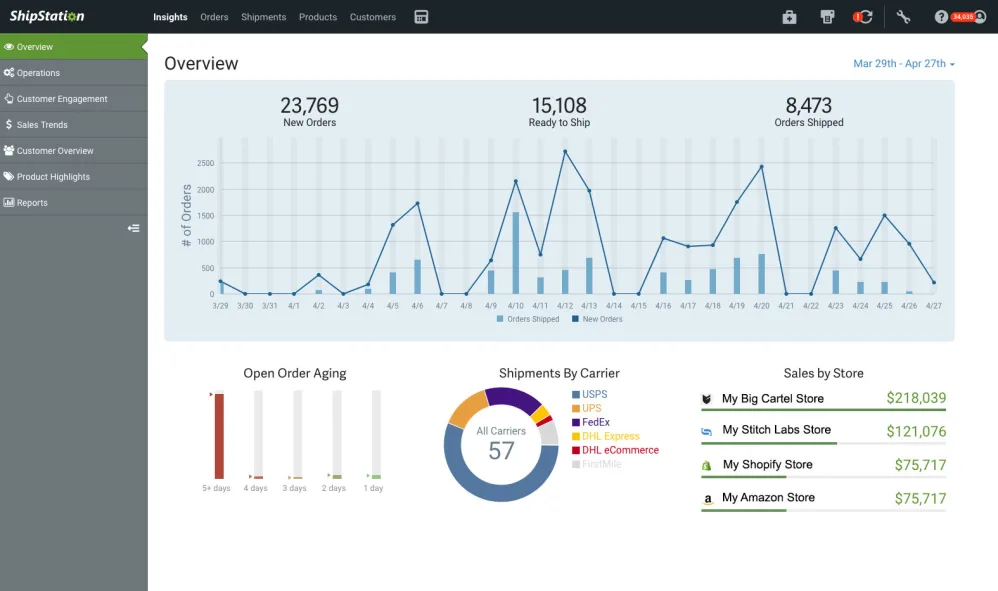The height and width of the screenshot is (591, 998).
Task: Click the All Carriers donut chart center
Action: [501, 445]
